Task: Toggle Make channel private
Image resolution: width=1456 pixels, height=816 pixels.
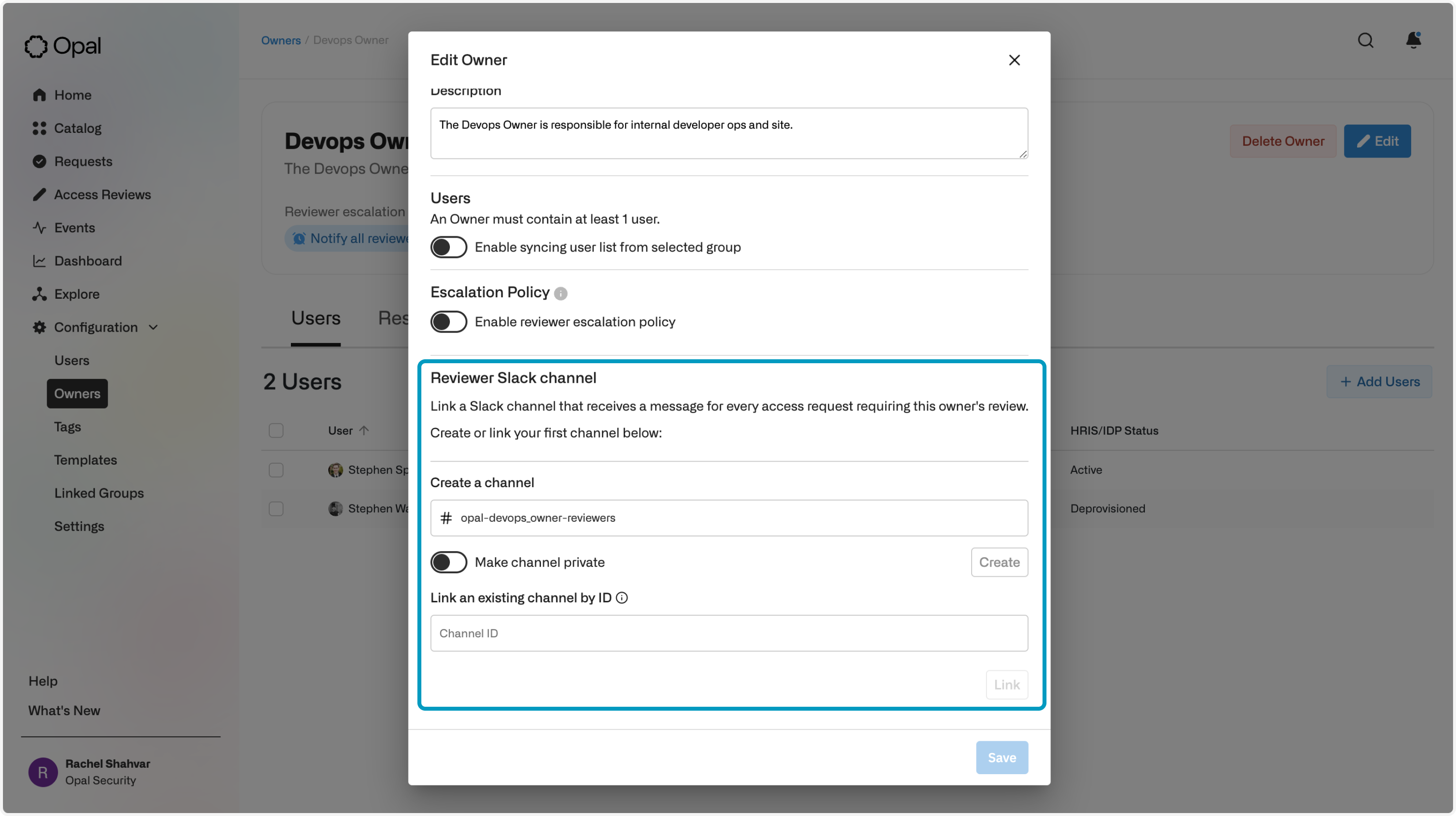Action: pos(448,562)
